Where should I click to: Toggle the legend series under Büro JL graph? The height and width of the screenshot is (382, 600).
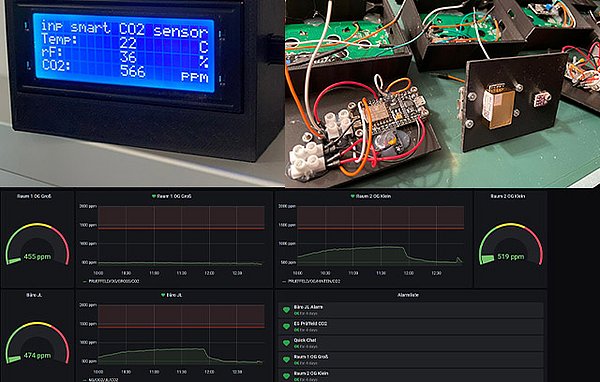[x=101, y=380]
